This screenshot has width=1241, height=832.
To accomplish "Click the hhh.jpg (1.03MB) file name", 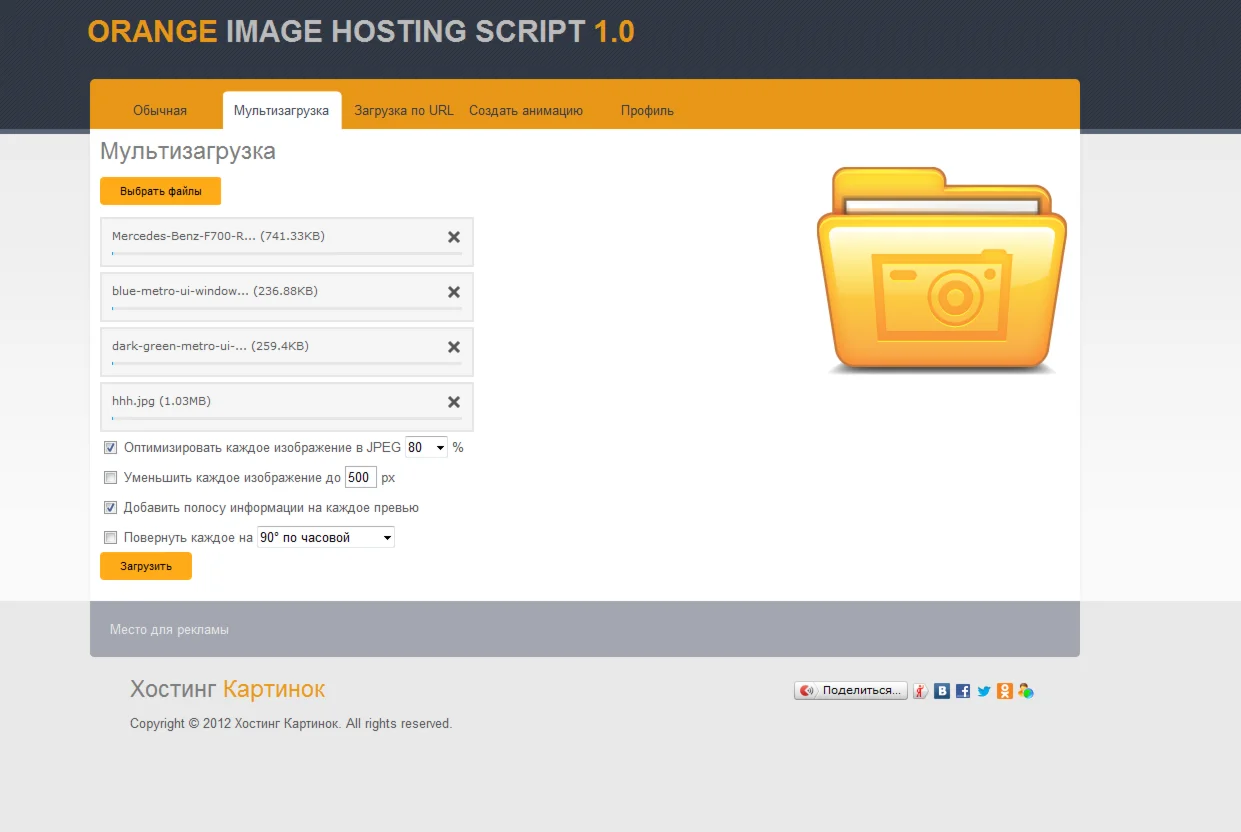I will tap(161, 401).
